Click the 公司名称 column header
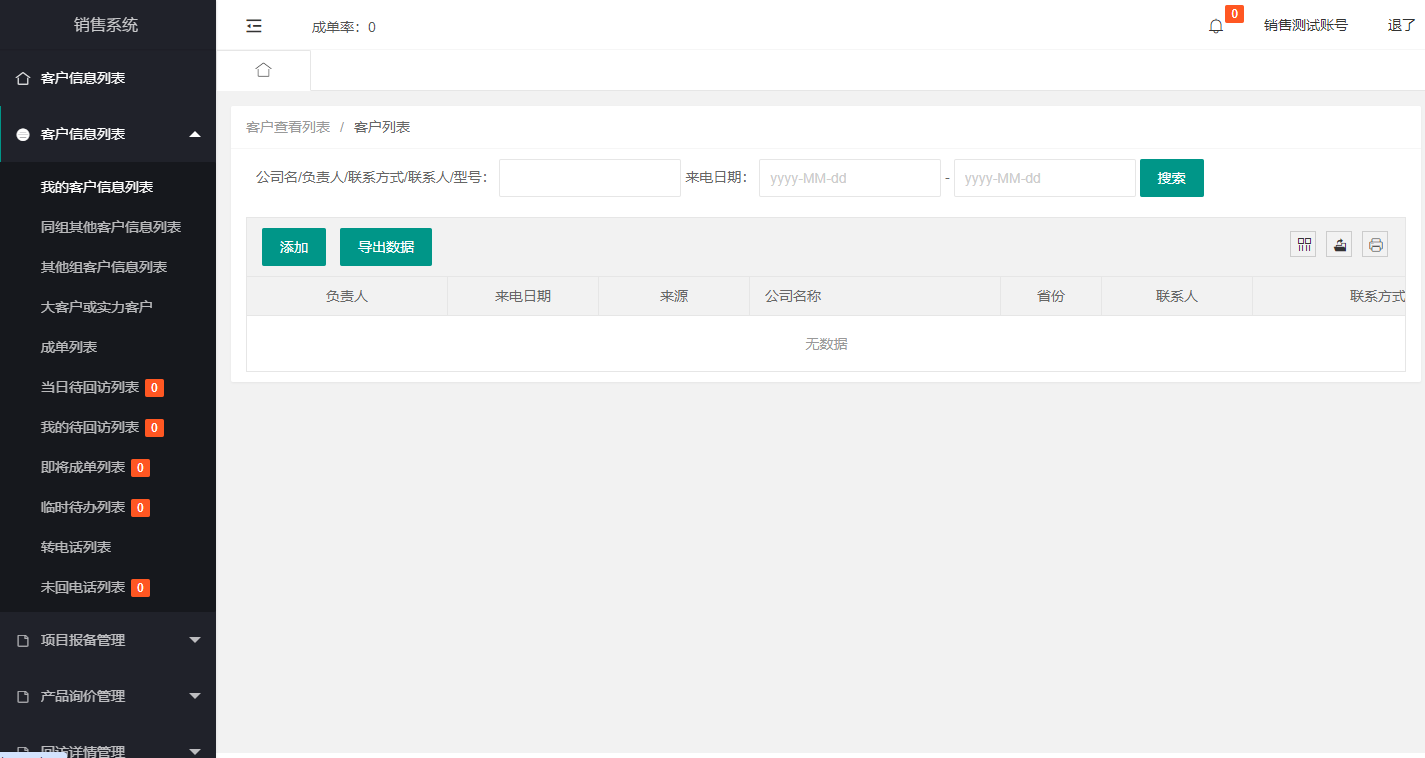This screenshot has width=1425, height=758. (x=875, y=296)
